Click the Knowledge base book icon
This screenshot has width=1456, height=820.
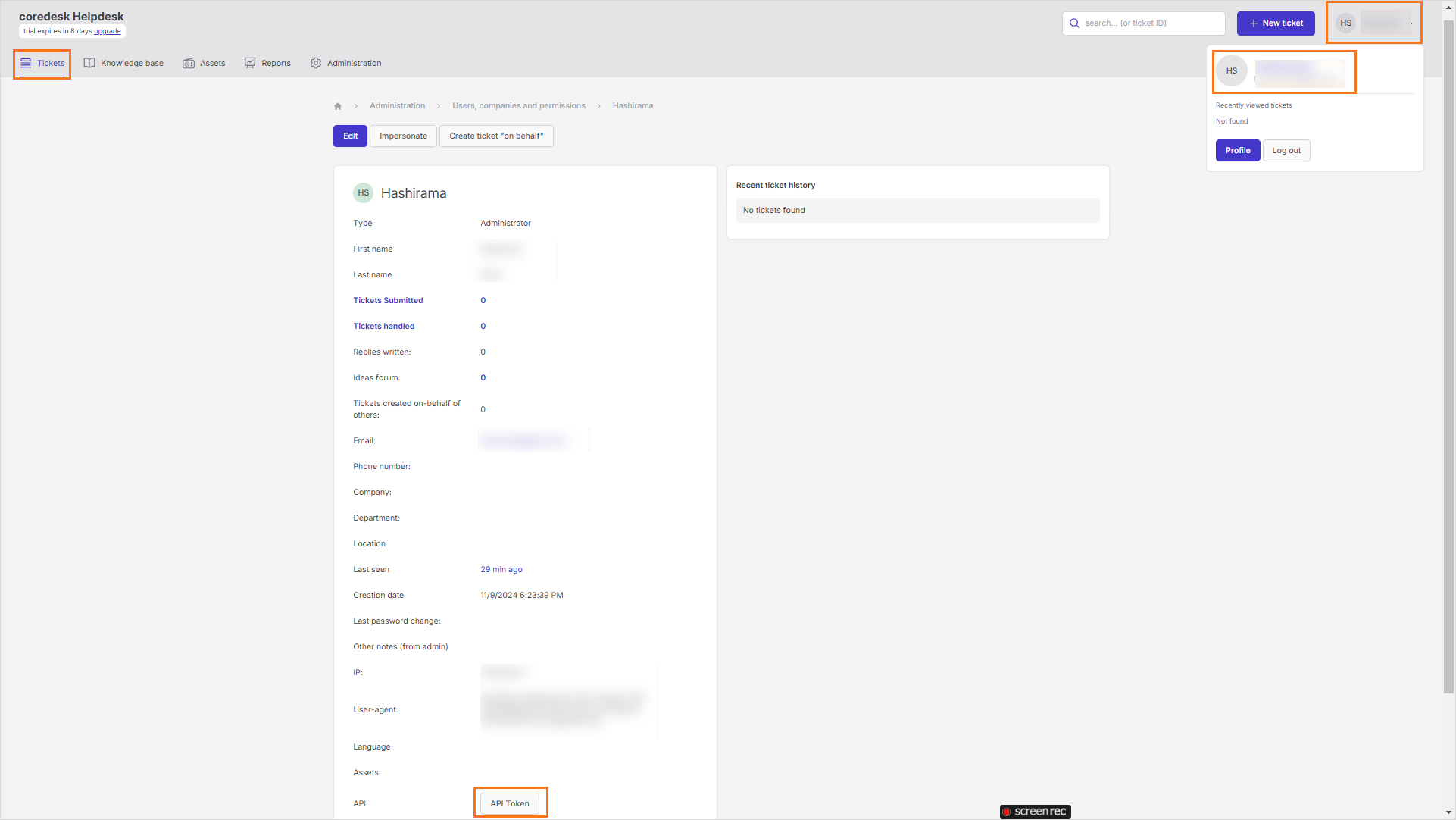(89, 63)
